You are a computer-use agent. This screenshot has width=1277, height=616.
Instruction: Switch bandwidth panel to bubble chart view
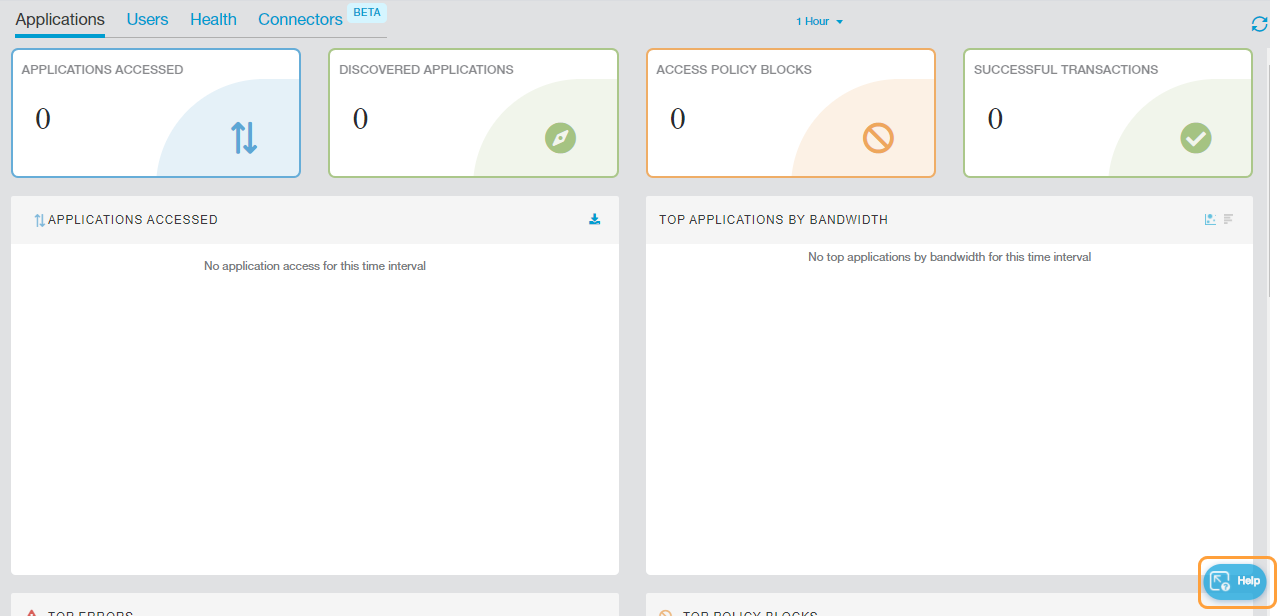[1210, 220]
